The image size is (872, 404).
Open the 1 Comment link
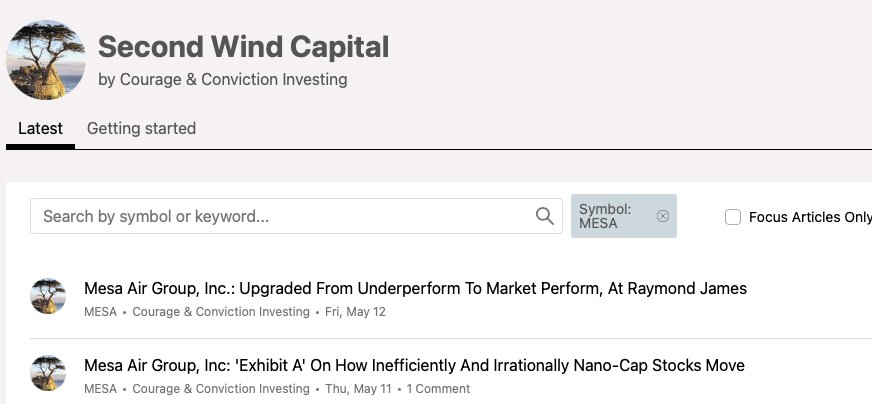tap(438, 389)
